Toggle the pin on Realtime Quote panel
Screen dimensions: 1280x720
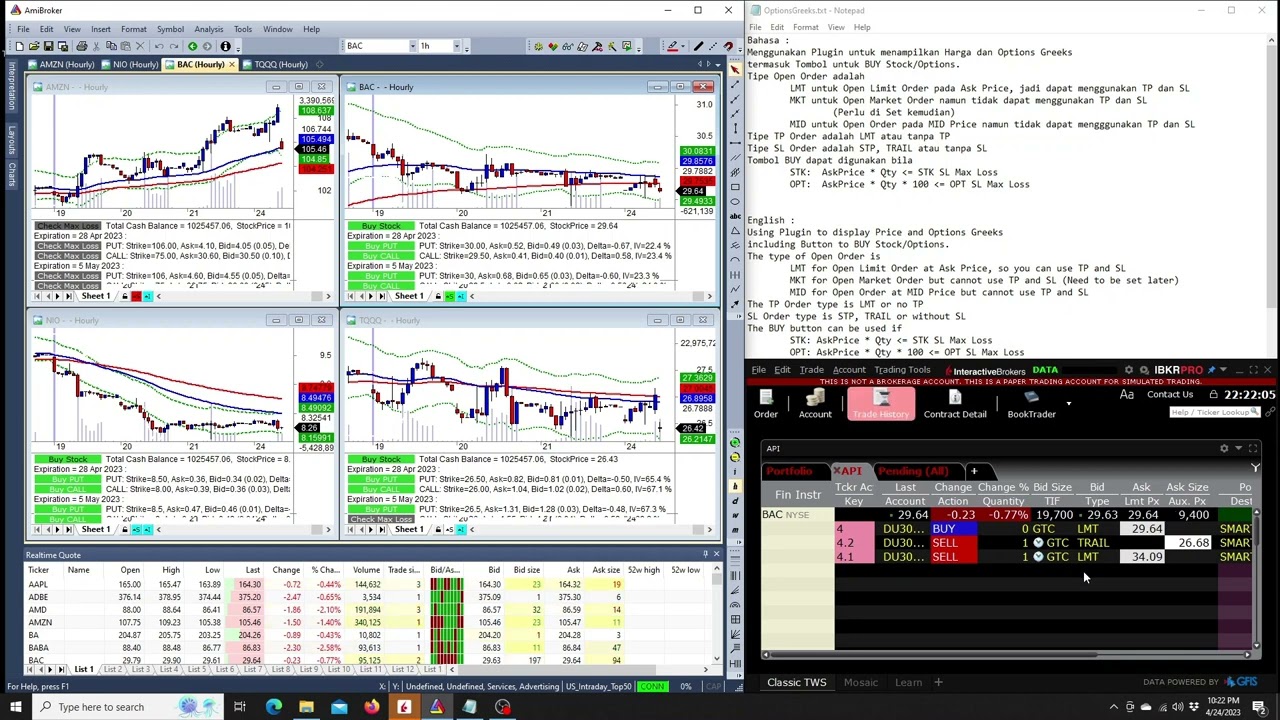pyautogui.click(x=705, y=555)
